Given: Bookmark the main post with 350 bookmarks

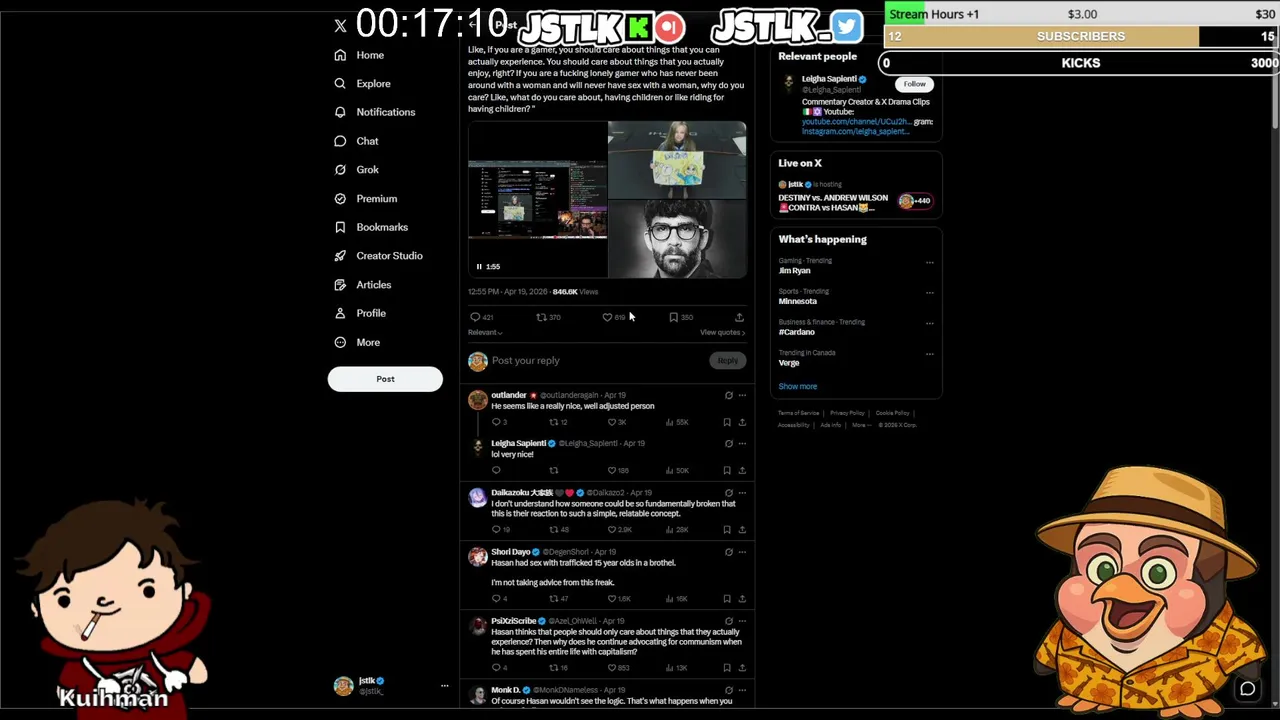Looking at the screenshot, I should pyautogui.click(x=674, y=317).
